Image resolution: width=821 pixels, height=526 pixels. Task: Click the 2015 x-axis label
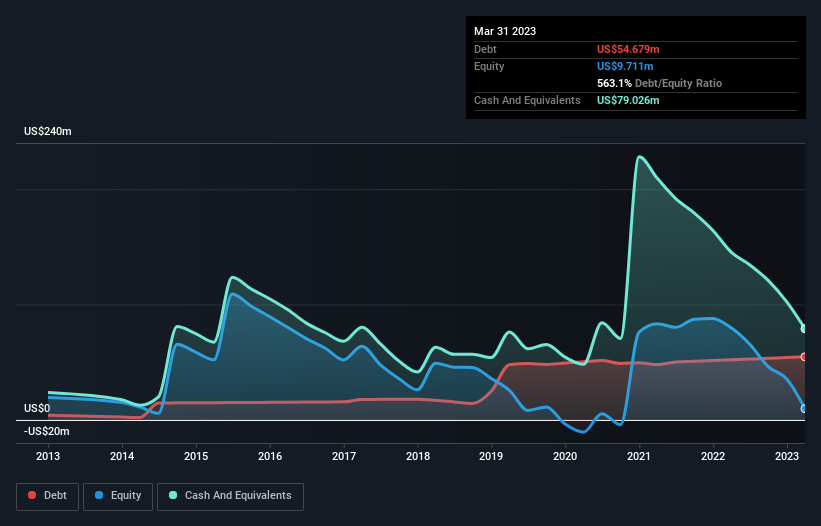coord(196,456)
